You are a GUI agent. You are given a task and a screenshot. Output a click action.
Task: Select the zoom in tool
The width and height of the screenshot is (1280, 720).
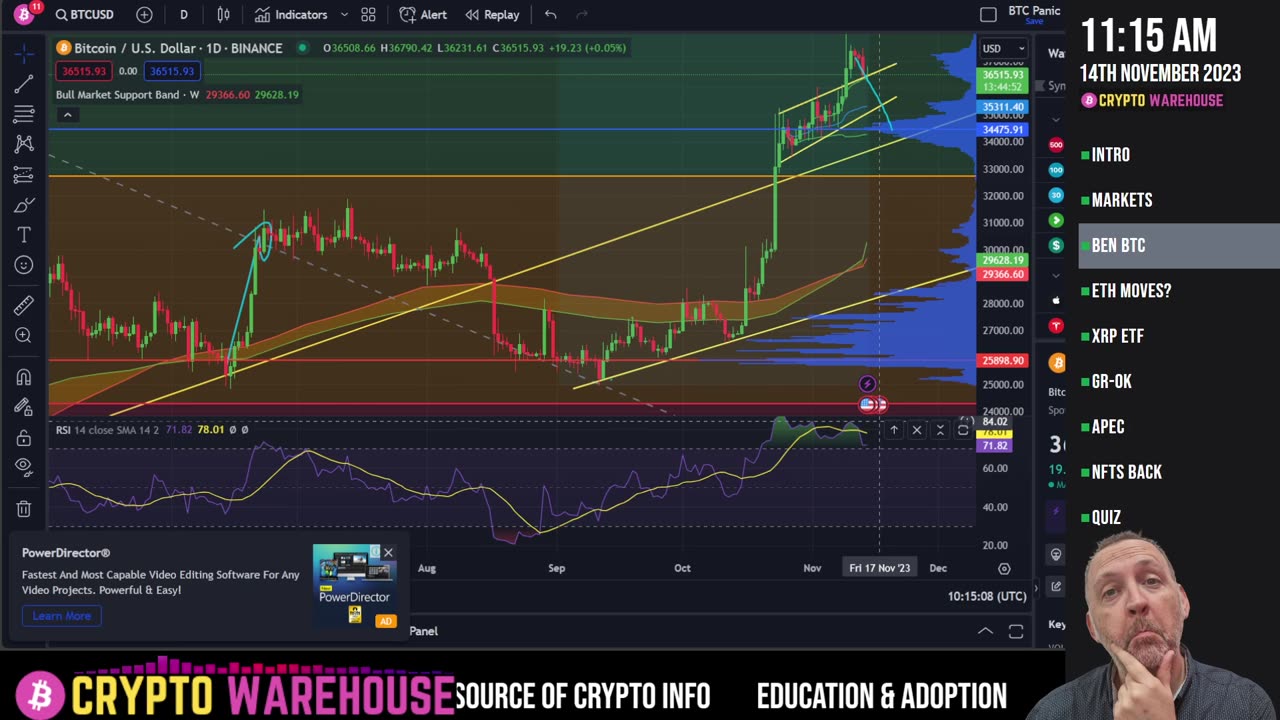coord(24,335)
